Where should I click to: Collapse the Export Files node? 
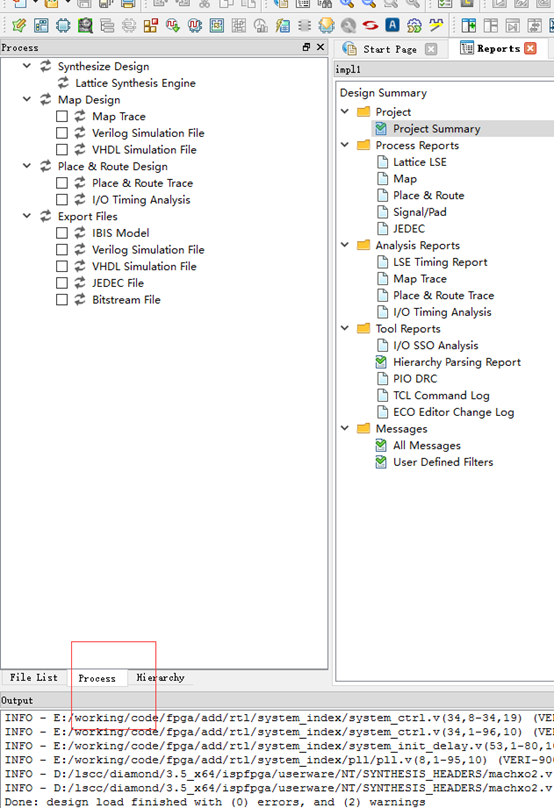tap(27, 216)
